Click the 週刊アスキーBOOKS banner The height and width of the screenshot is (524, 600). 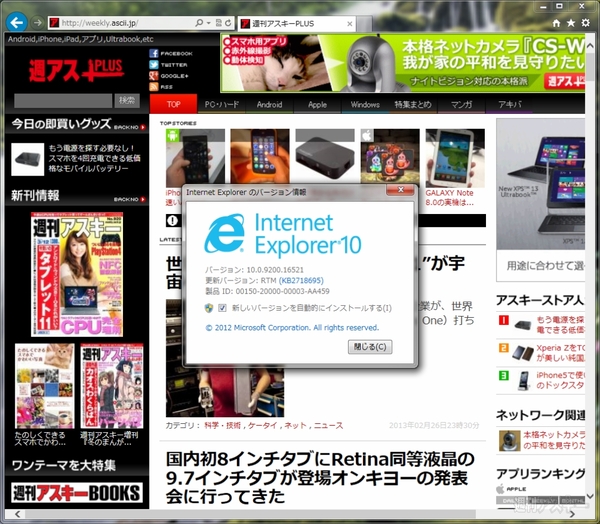click(77, 493)
